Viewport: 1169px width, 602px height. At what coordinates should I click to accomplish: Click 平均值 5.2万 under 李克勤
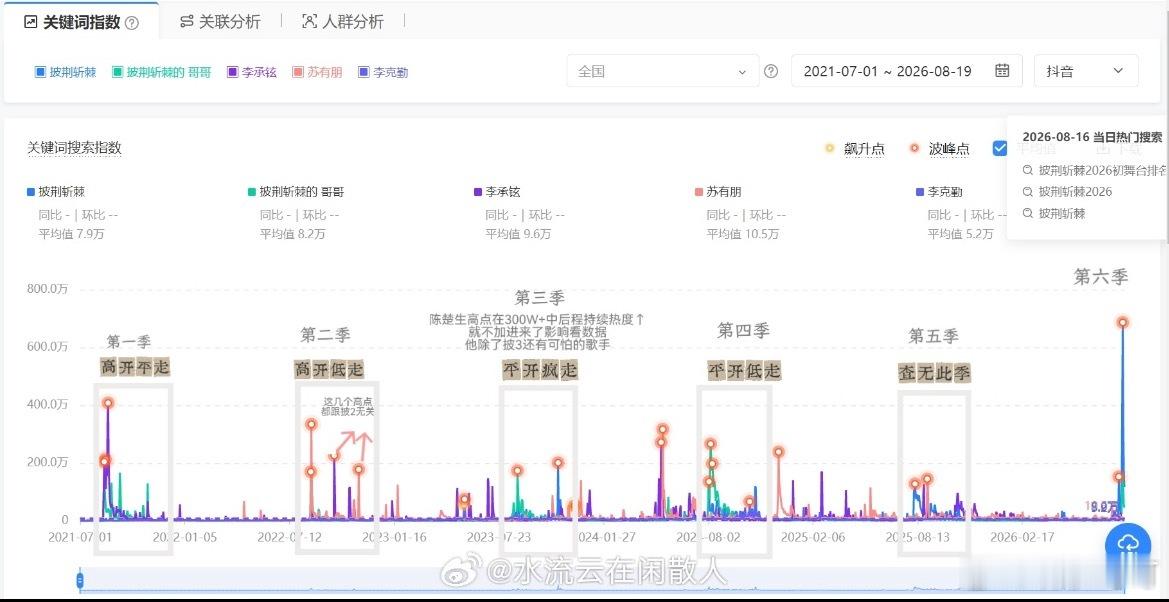(960, 233)
